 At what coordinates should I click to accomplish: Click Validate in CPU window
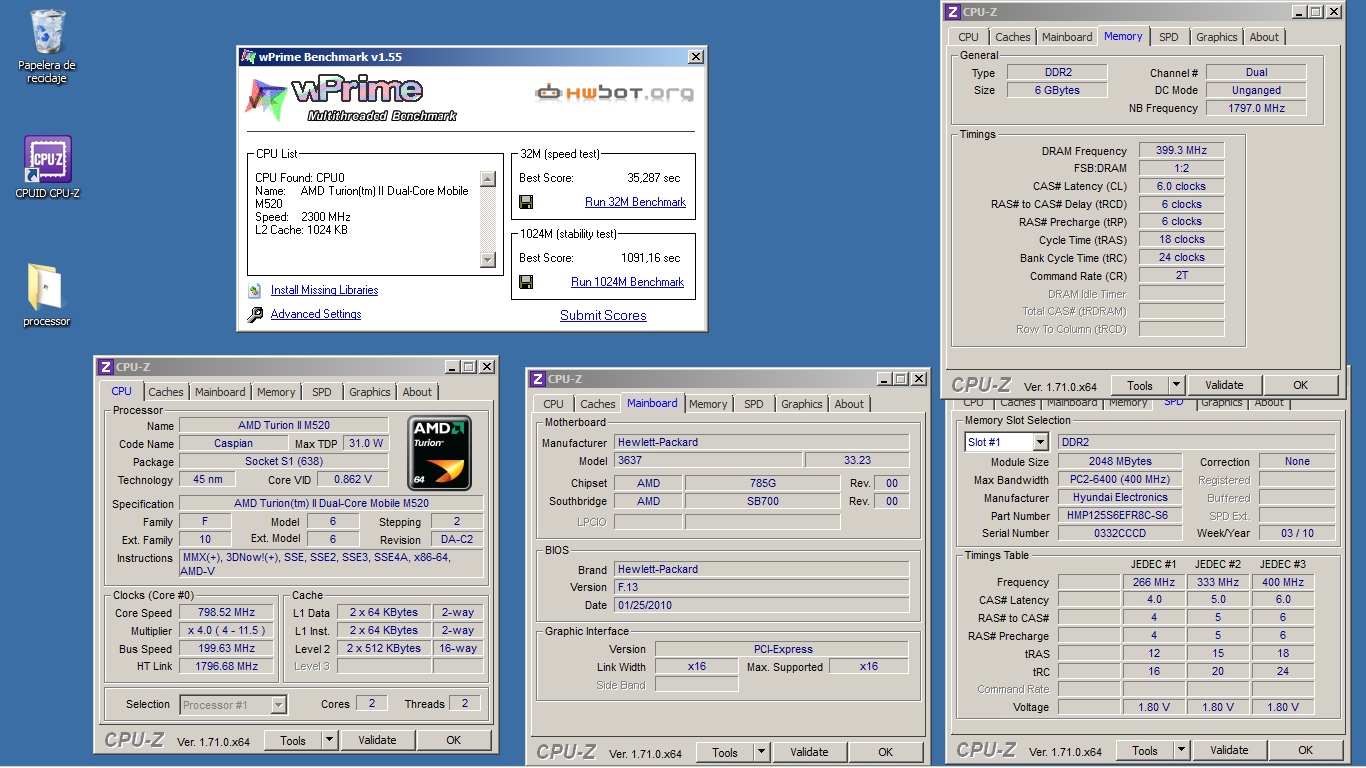(x=377, y=740)
